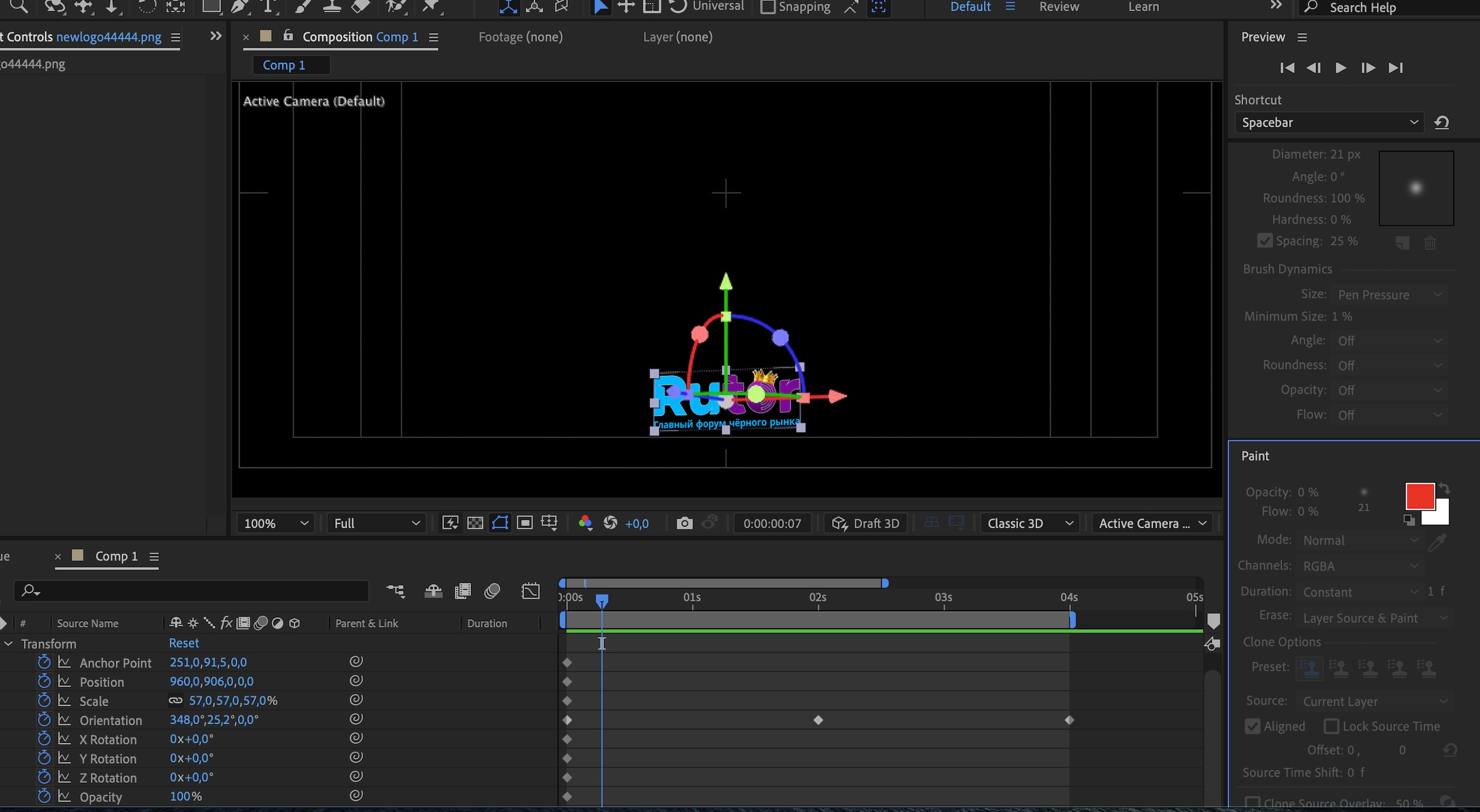Jump to first frame in Preview
1480x812 pixels.
(x=1287, y=68)
